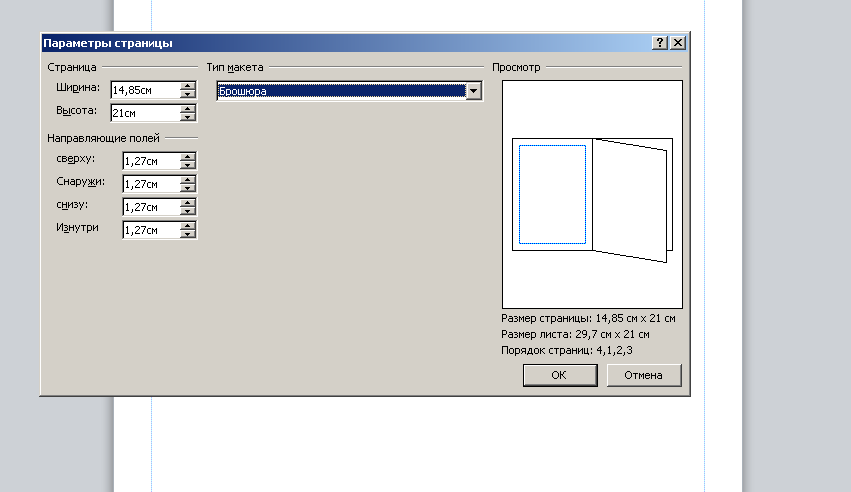The image size is (851, 492).
Task: Decrease the снизу margin with down arrow
Action: (188, 211)
